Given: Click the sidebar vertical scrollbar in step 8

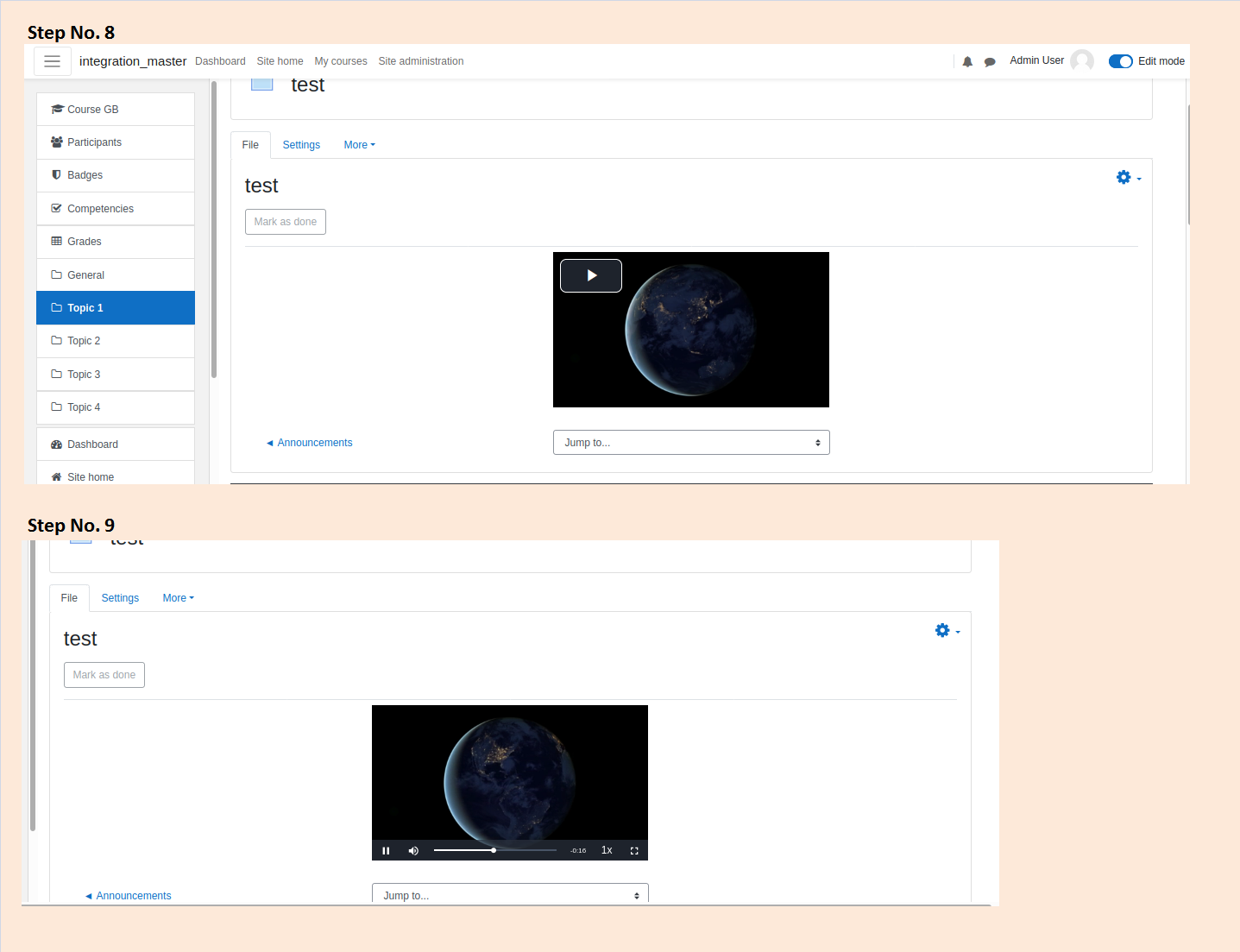Looking at the screenshot, I should pos(214,229).
